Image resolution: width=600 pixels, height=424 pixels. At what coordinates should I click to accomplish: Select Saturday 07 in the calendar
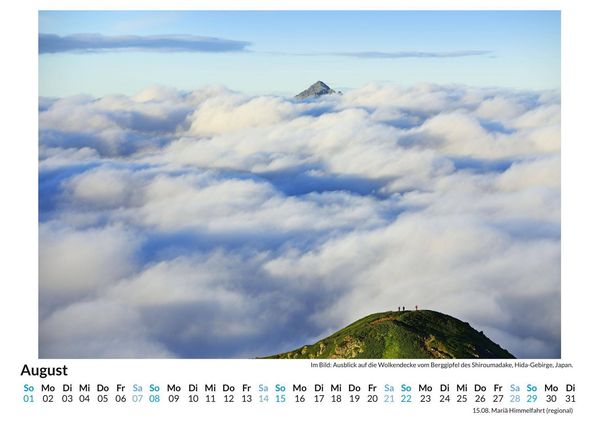(x=137, y=393)
